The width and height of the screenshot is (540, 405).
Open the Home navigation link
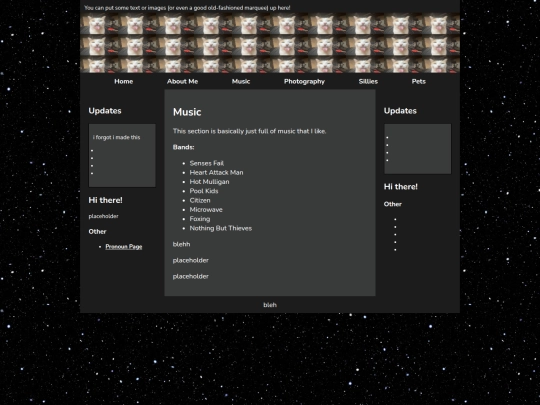(124, 82)
